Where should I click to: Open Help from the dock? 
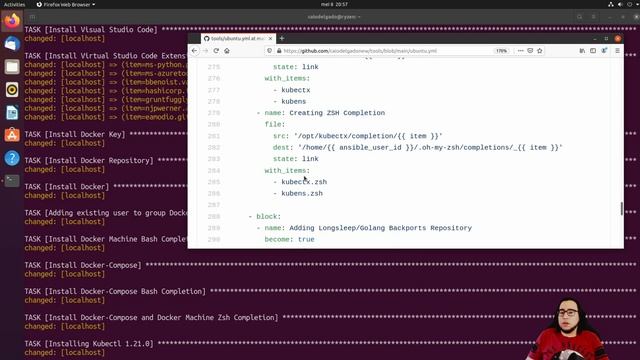click(12, 158)
